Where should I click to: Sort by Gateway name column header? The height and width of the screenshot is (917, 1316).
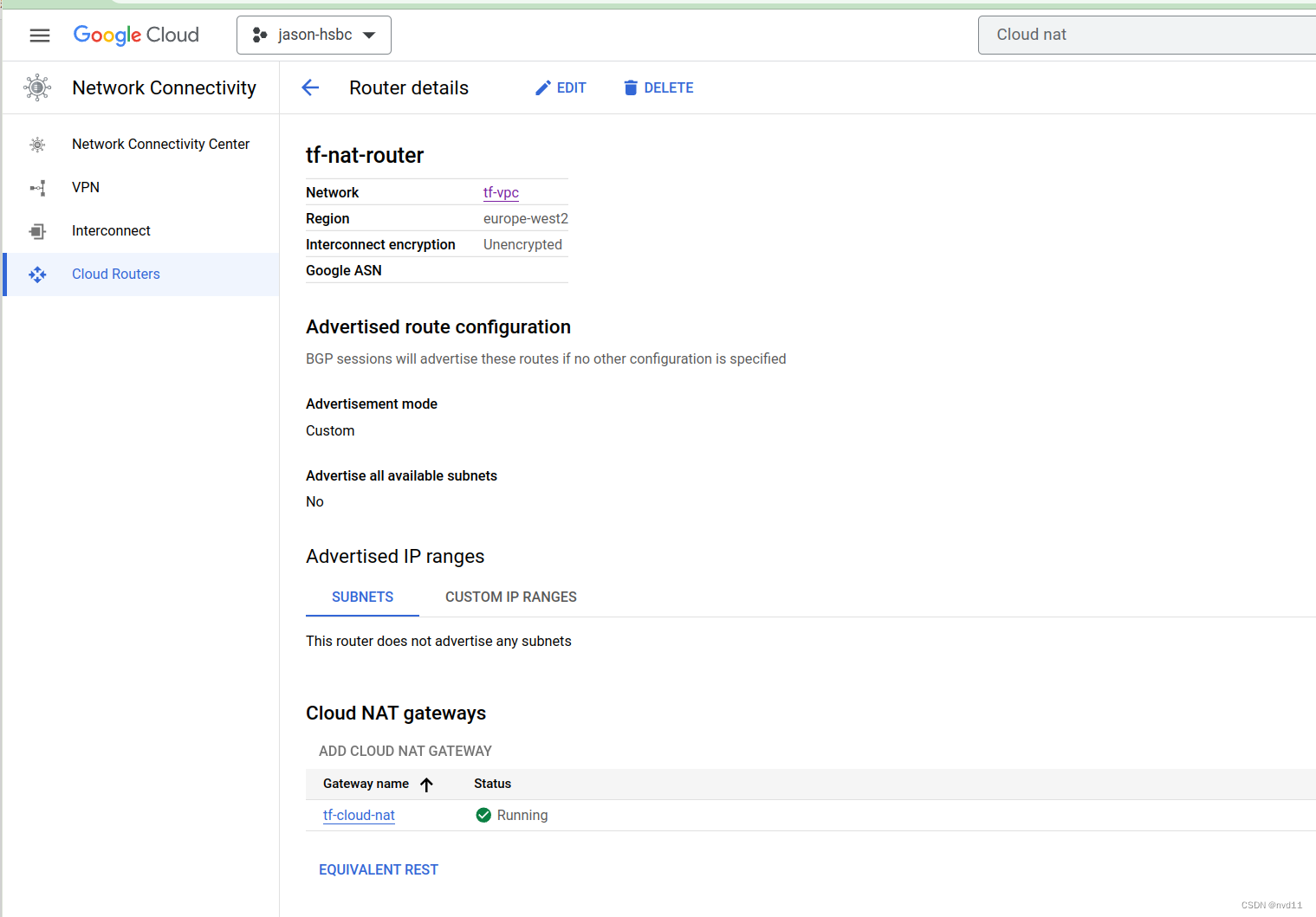click(366, 784)
